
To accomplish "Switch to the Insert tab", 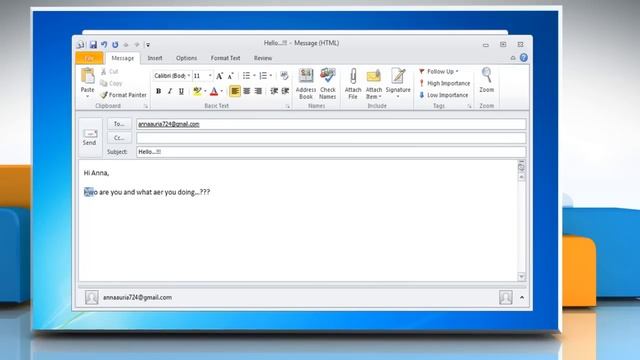I will [155, 58].
